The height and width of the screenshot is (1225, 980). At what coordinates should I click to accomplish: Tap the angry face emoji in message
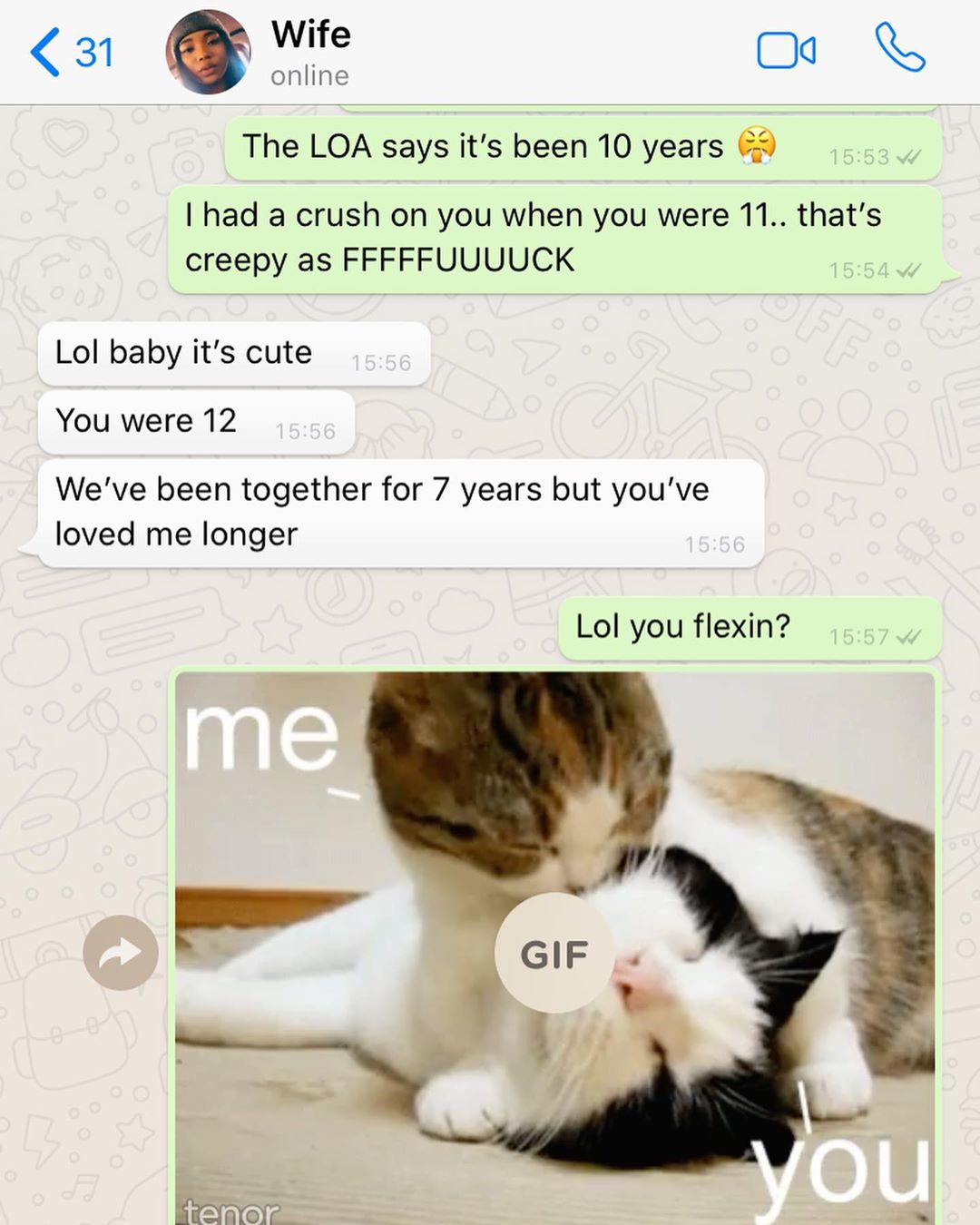(x=757, y=145)
